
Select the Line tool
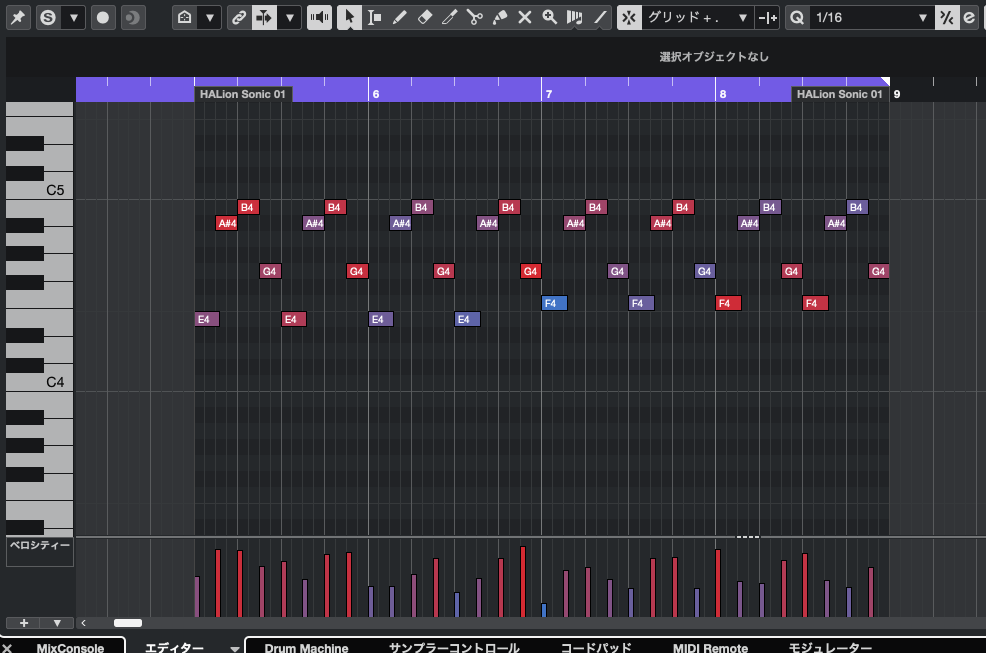599,17
